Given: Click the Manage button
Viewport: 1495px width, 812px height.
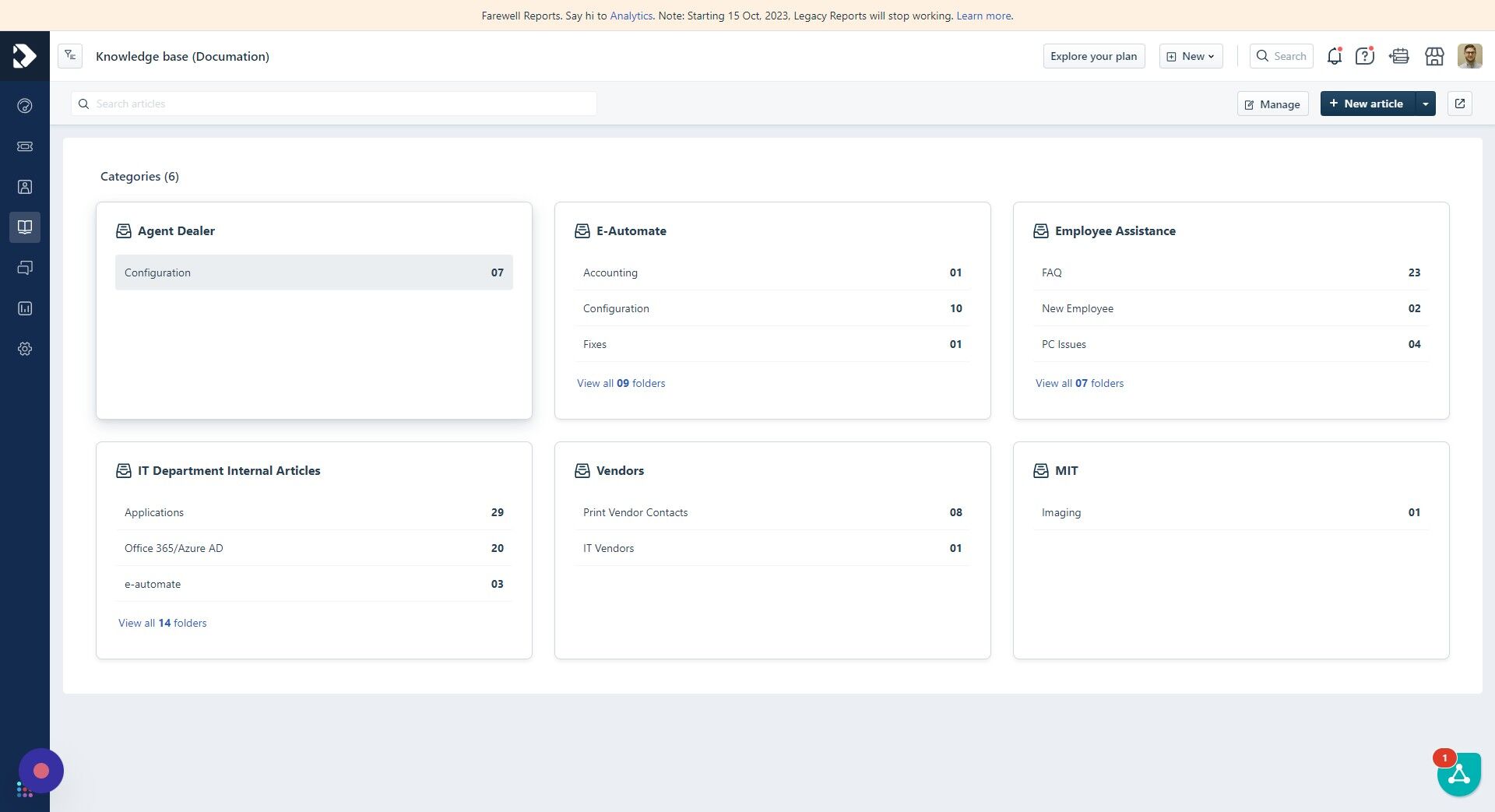Looking at the screenshot, I should (1272, 103).
